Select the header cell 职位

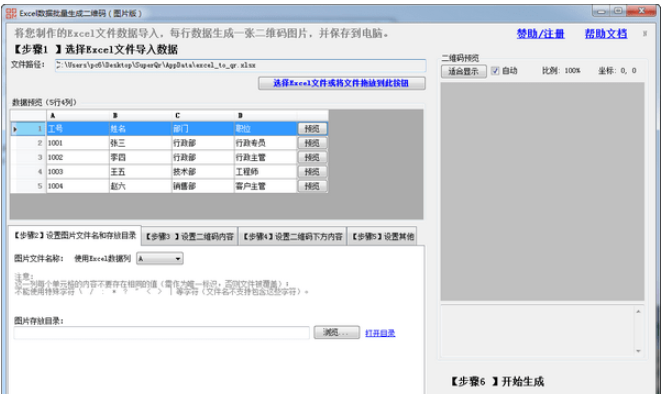pyautogui.click(x=265, y=128)
